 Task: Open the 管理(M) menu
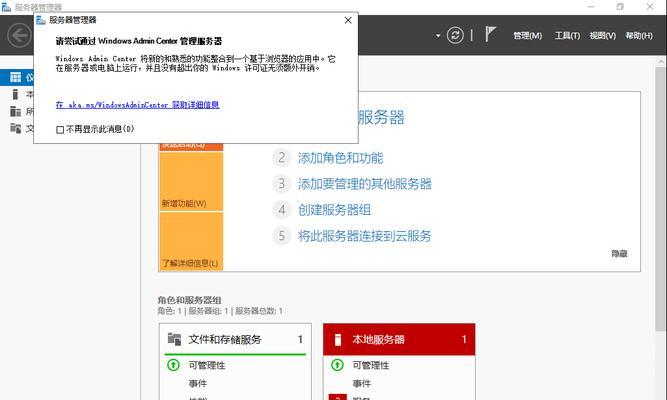point(527,36)
